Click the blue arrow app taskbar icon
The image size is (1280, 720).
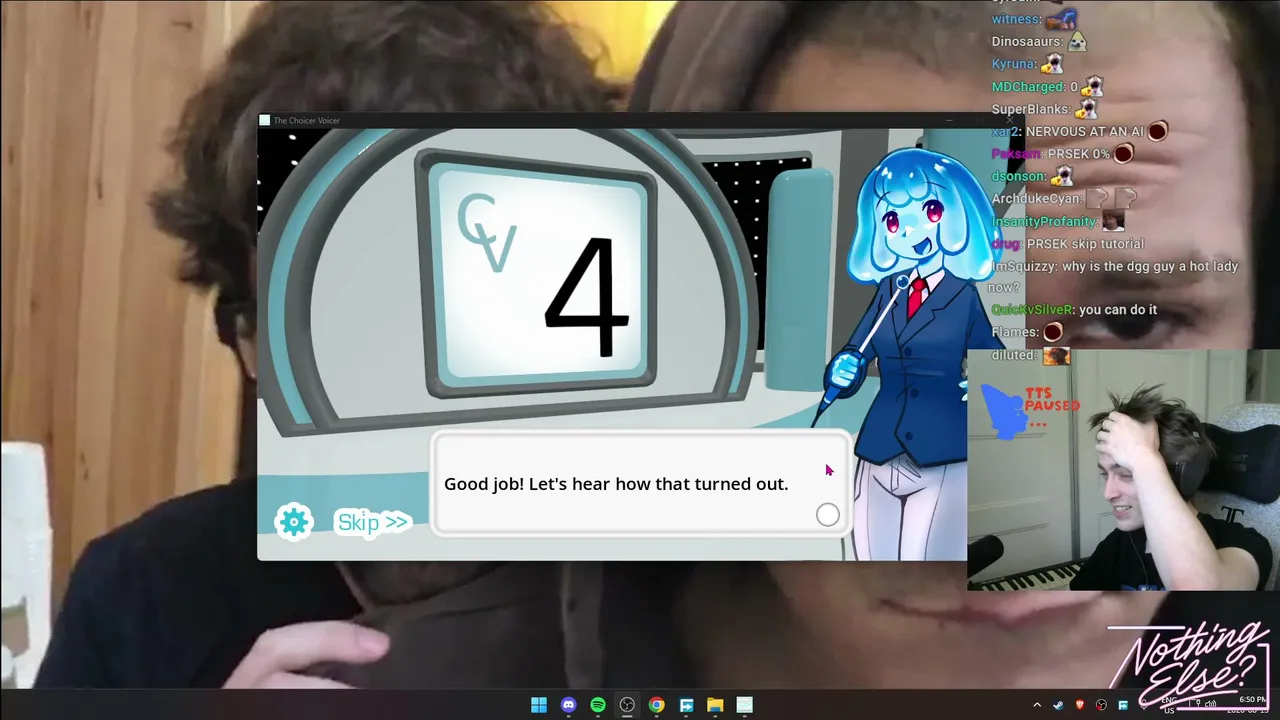pos(686,705)
